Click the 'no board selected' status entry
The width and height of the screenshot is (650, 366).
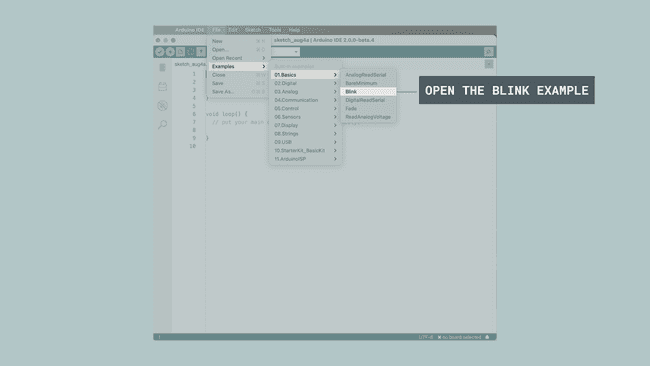459,337
